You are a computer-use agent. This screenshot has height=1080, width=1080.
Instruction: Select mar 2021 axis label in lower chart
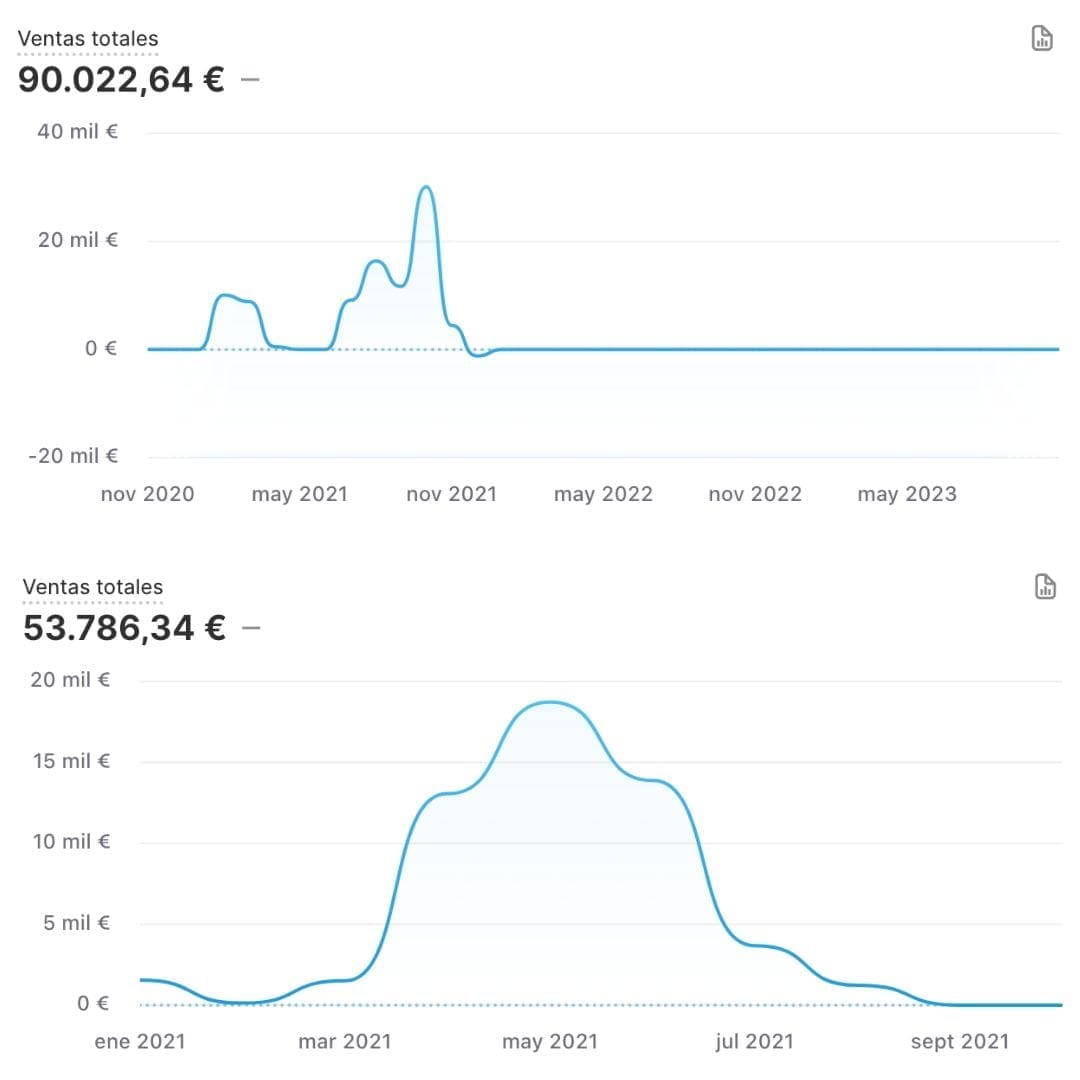tap(344, 1041)
